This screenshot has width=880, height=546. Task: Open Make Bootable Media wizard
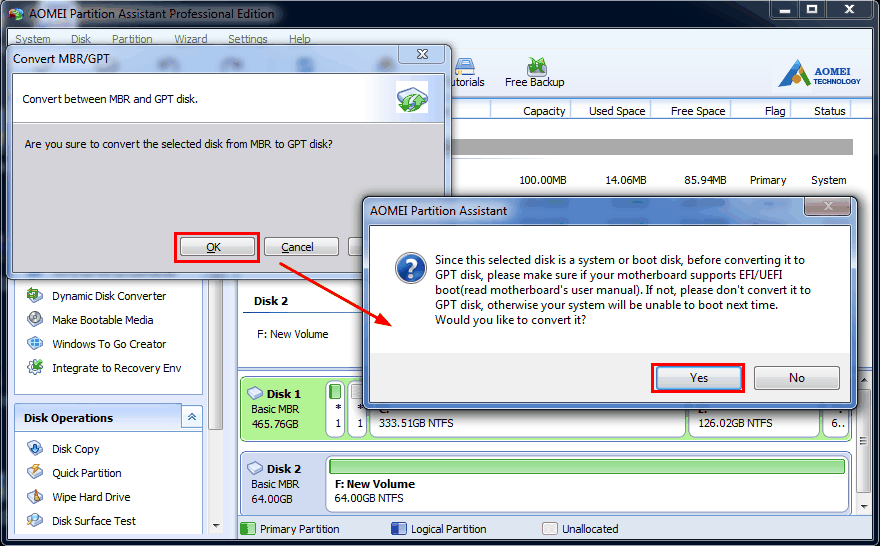(103, 320)
